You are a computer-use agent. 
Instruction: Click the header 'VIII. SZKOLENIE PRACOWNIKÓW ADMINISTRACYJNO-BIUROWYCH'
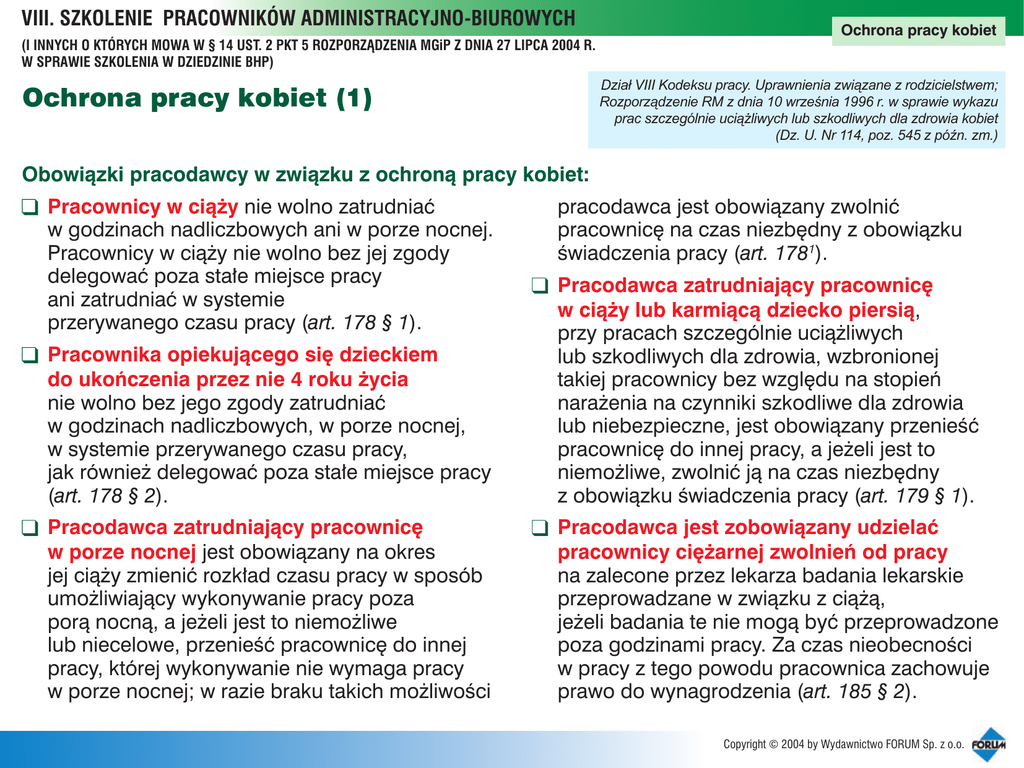click(x=298, y=18)
